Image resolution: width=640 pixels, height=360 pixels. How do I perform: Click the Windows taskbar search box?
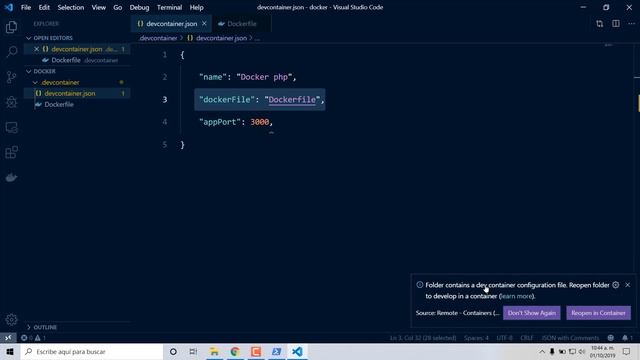tap(92, 351)
